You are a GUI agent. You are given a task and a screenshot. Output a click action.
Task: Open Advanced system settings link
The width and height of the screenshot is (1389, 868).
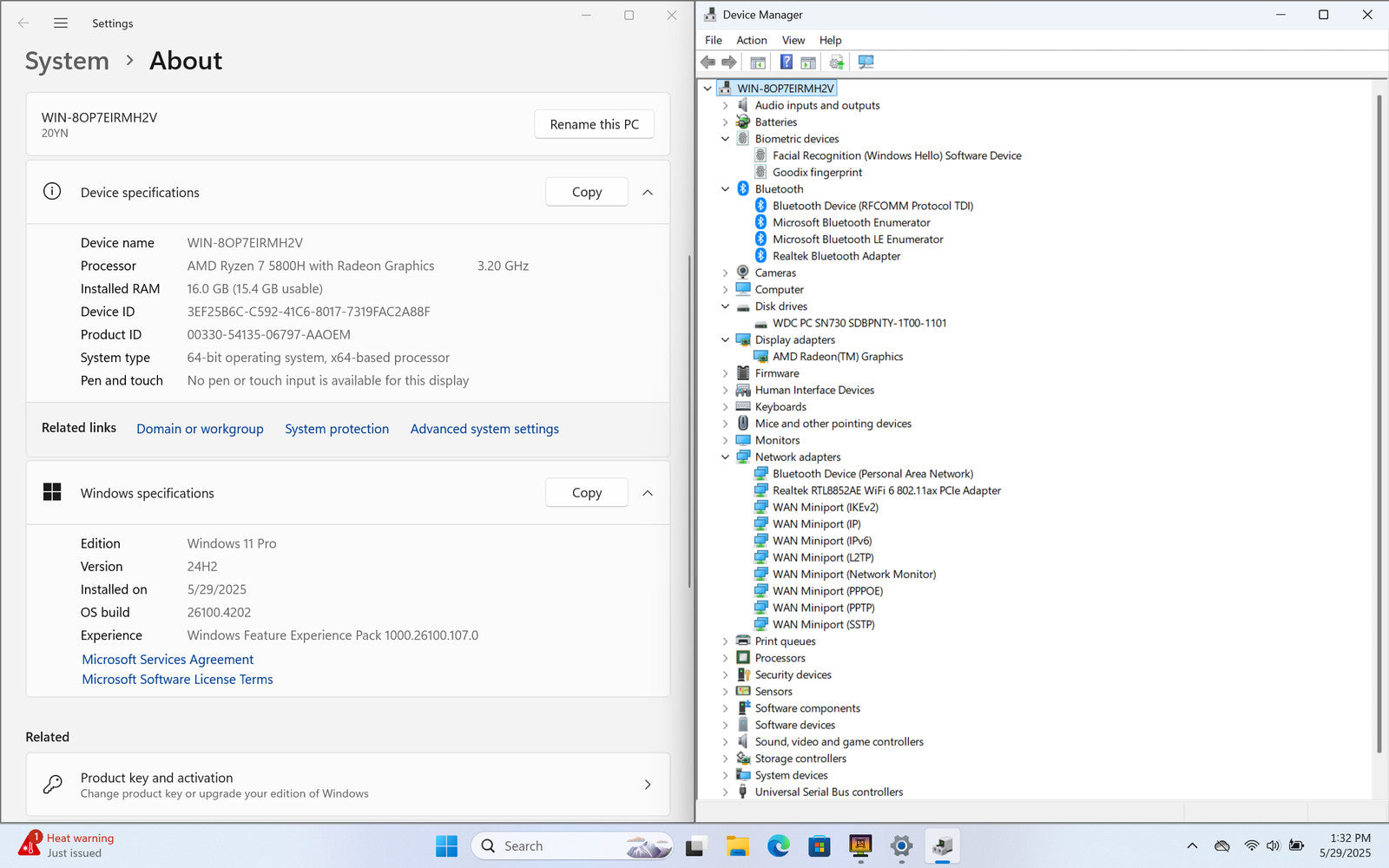point(484,429)
